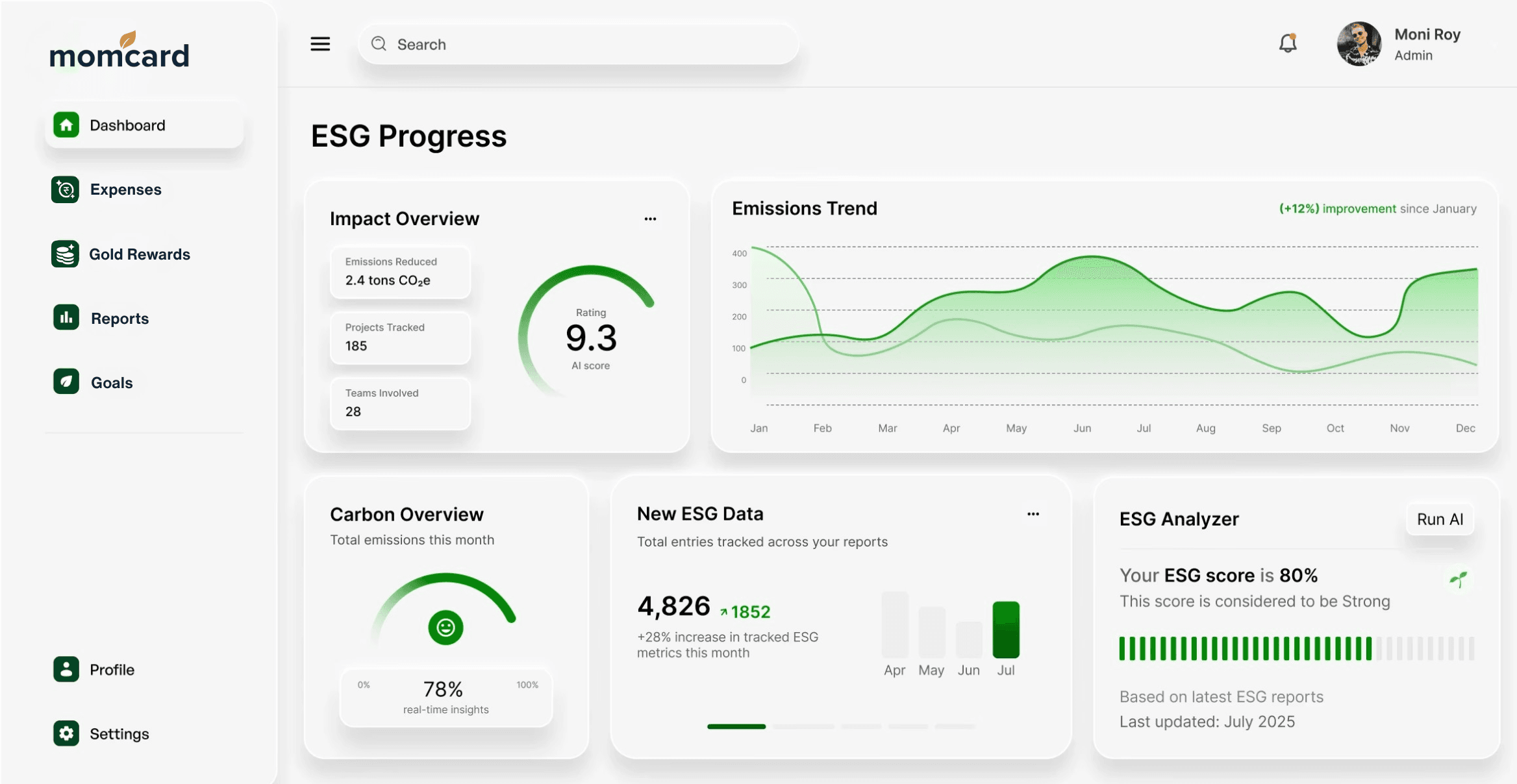Select the Jun bar in New ESG Data
Screen dimensions: 1517x784
968,639
